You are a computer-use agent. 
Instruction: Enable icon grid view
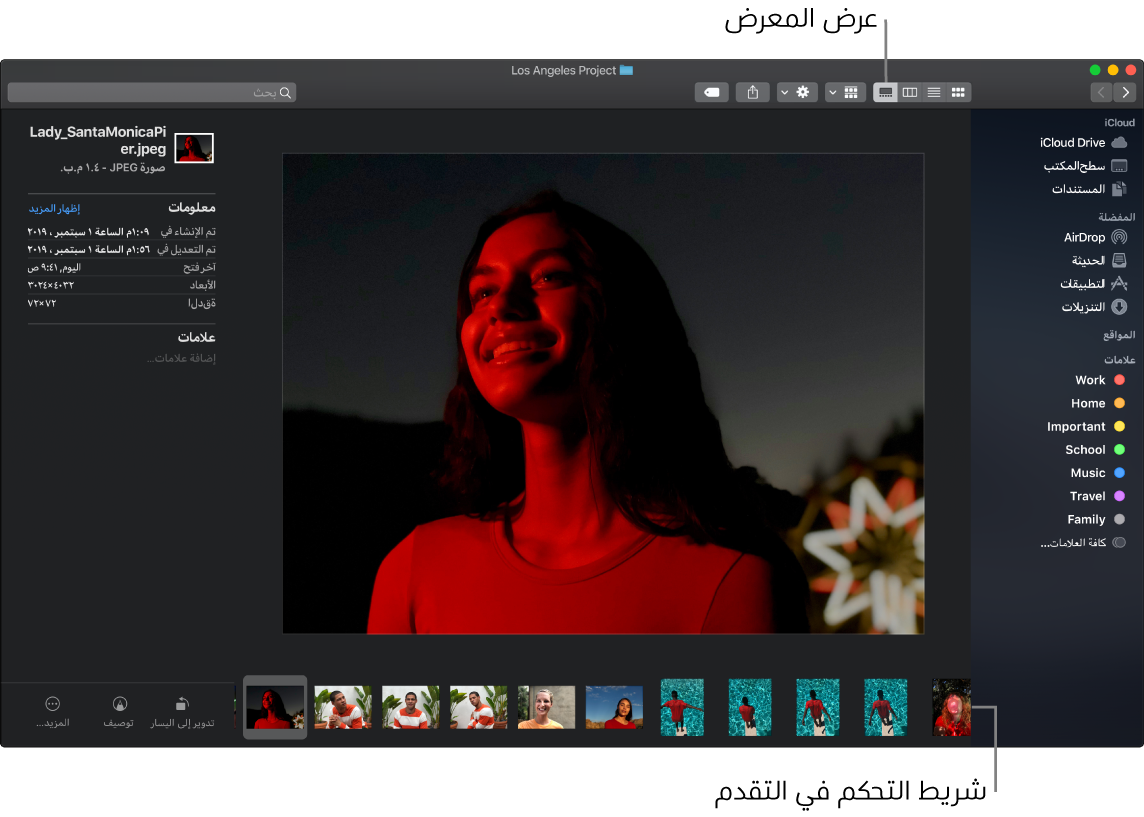pyautogui.click(x=957, y=92)
